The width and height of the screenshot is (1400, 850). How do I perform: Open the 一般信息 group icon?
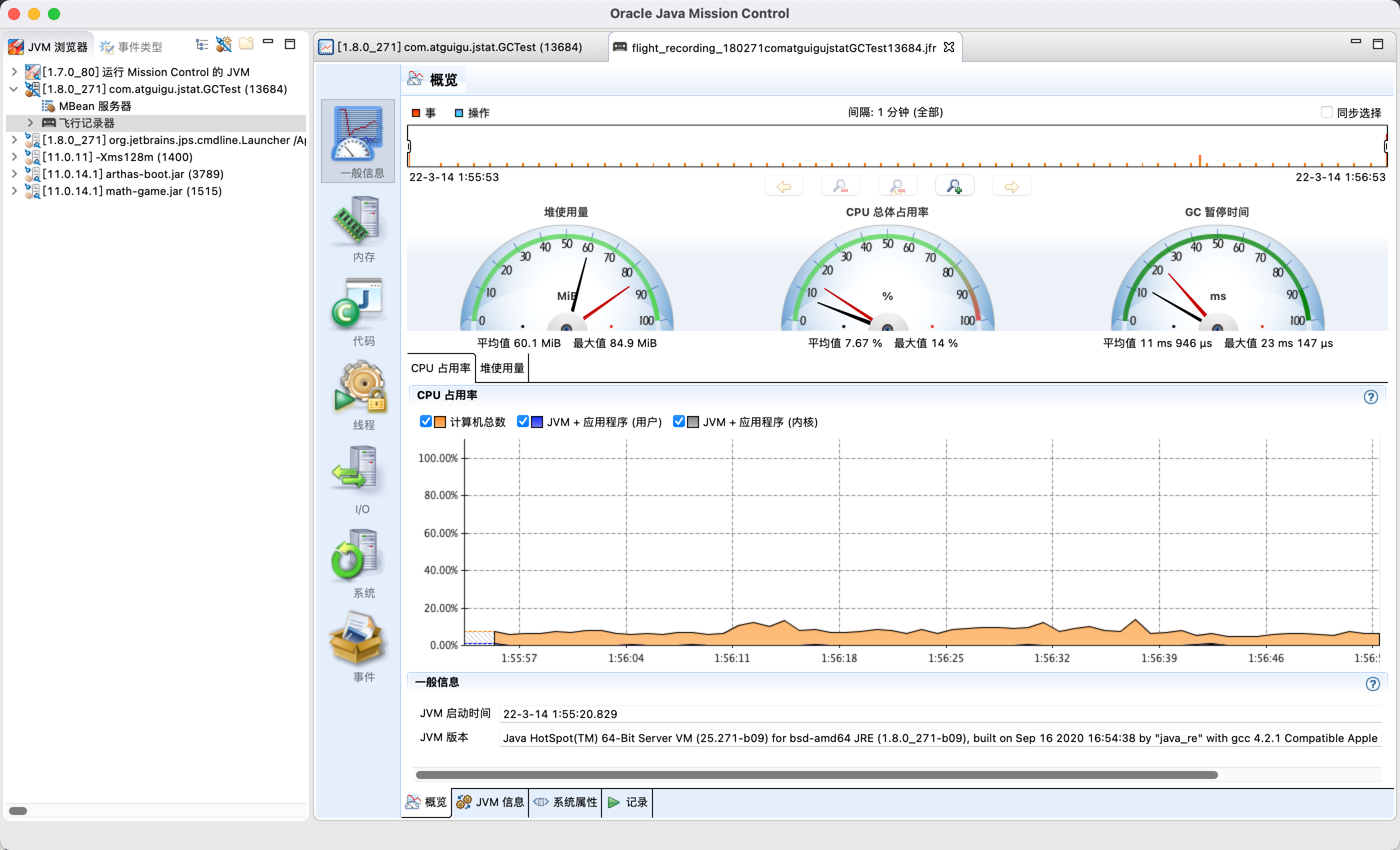click(358, 141)
